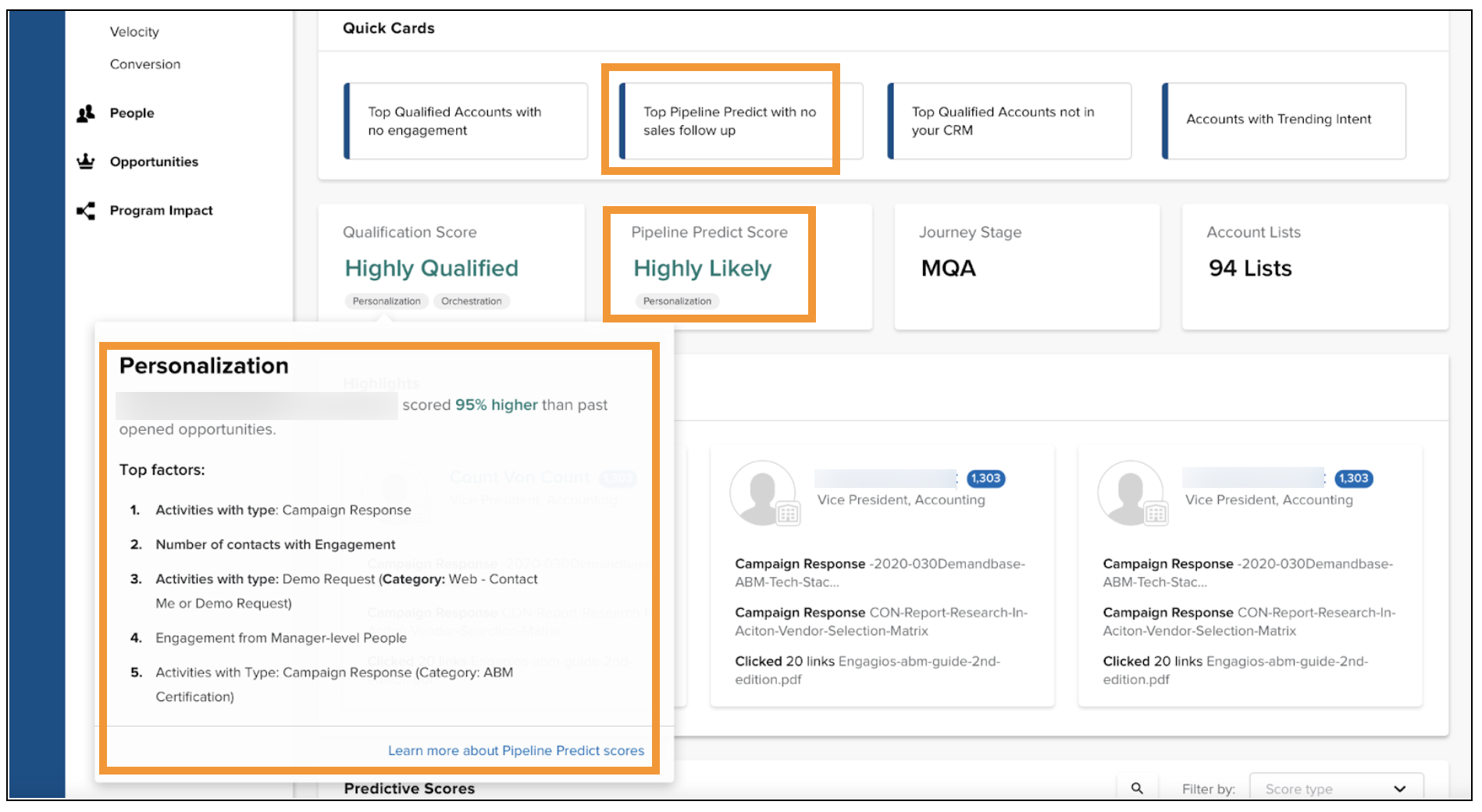Select the Highly Likely score value
Image resolution: width=1482 pixels, height=812 pixels.
702,269
